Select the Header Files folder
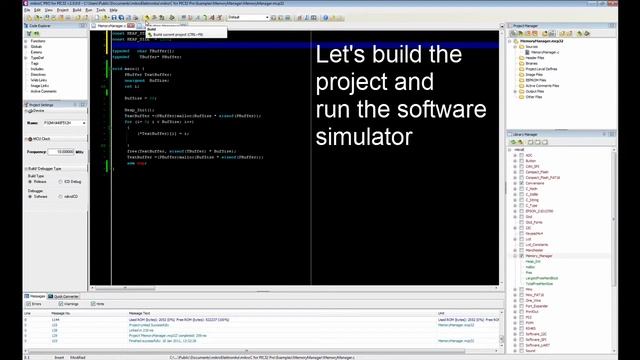Viewport: 640px width, 360px height. (534, 58)
